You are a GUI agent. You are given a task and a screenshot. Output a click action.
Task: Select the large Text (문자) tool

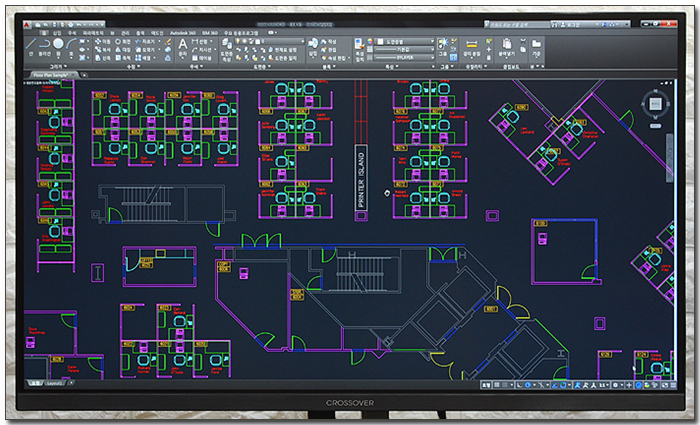(183, 48)
